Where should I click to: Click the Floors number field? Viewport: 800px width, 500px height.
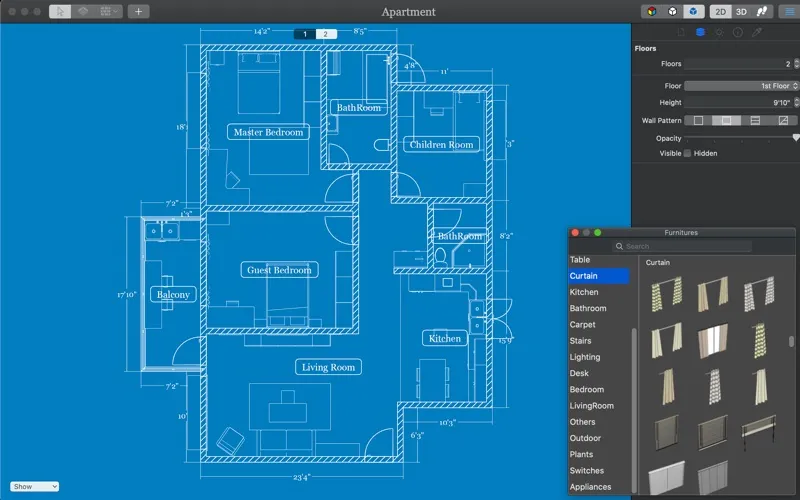739,64
